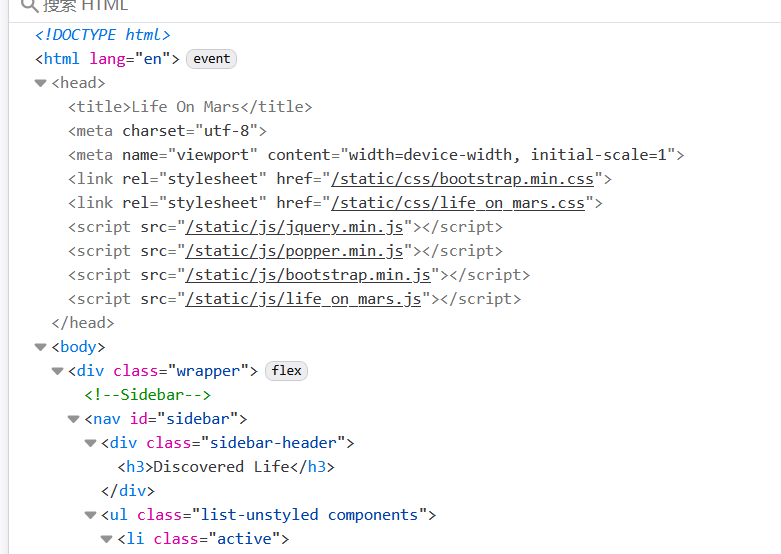
Task: Select the meta charset utf-8 element
Action: pyautogui.click(x=167, y=131)
